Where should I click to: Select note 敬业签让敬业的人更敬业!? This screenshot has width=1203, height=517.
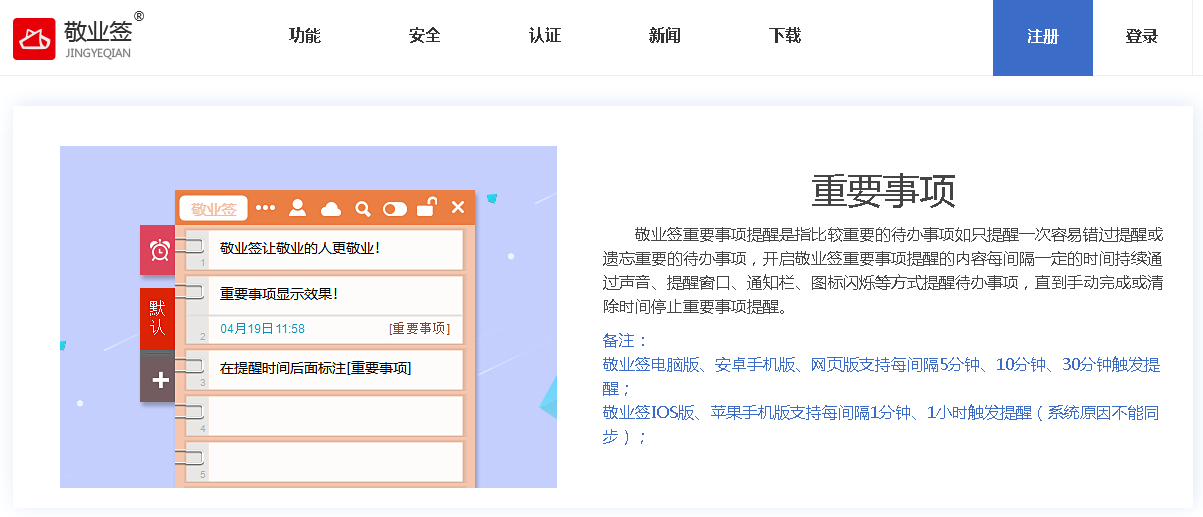coord(325,250)
